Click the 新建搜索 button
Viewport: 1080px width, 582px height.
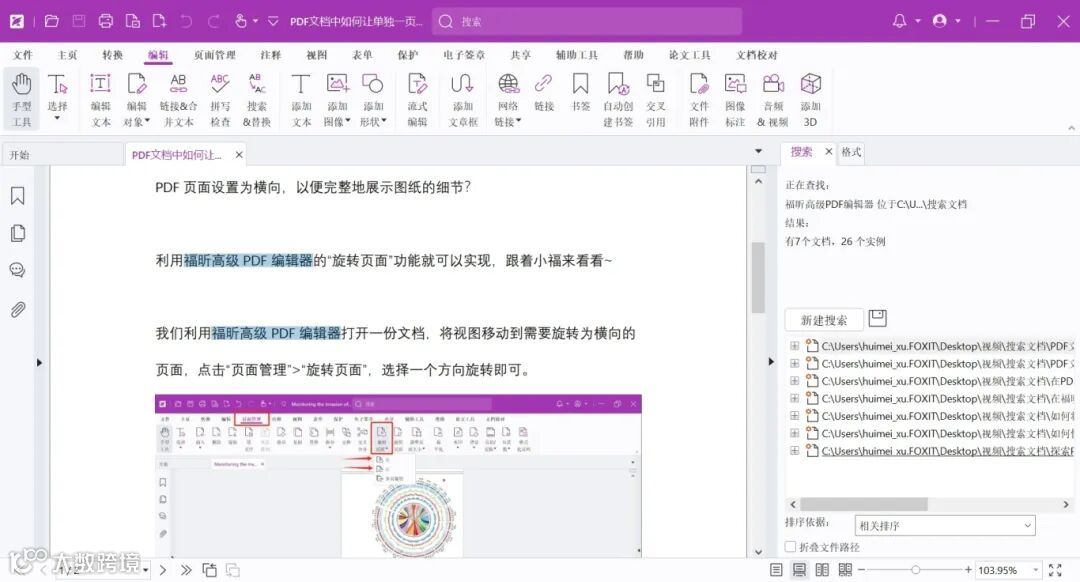pos(824,320)
